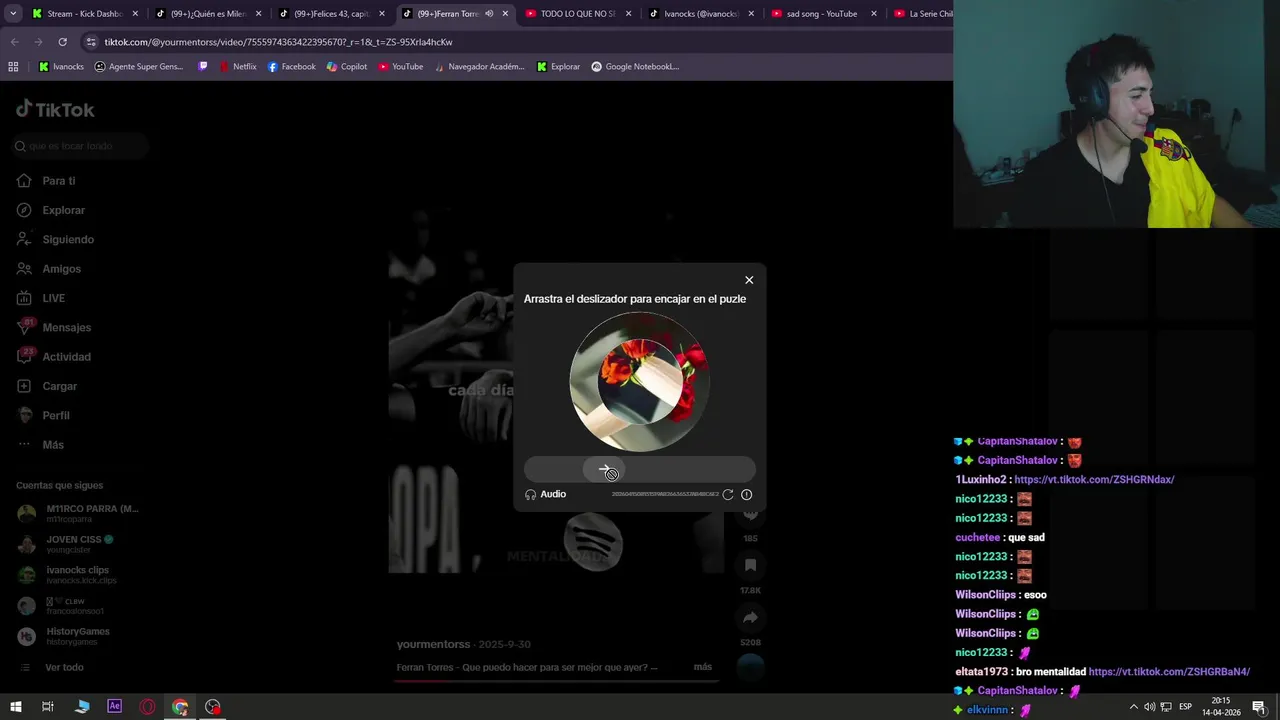Click the captcha puzzle slider handle
The height and width of the screenshot is (720, 1280).
coord(604,470)
